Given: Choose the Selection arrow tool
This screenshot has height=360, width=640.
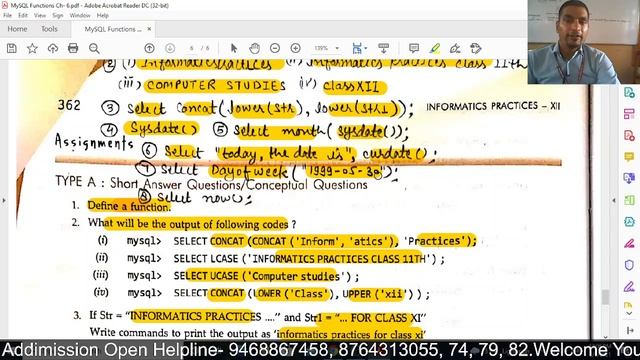Looking at the screenshot, I should (234, 49).
